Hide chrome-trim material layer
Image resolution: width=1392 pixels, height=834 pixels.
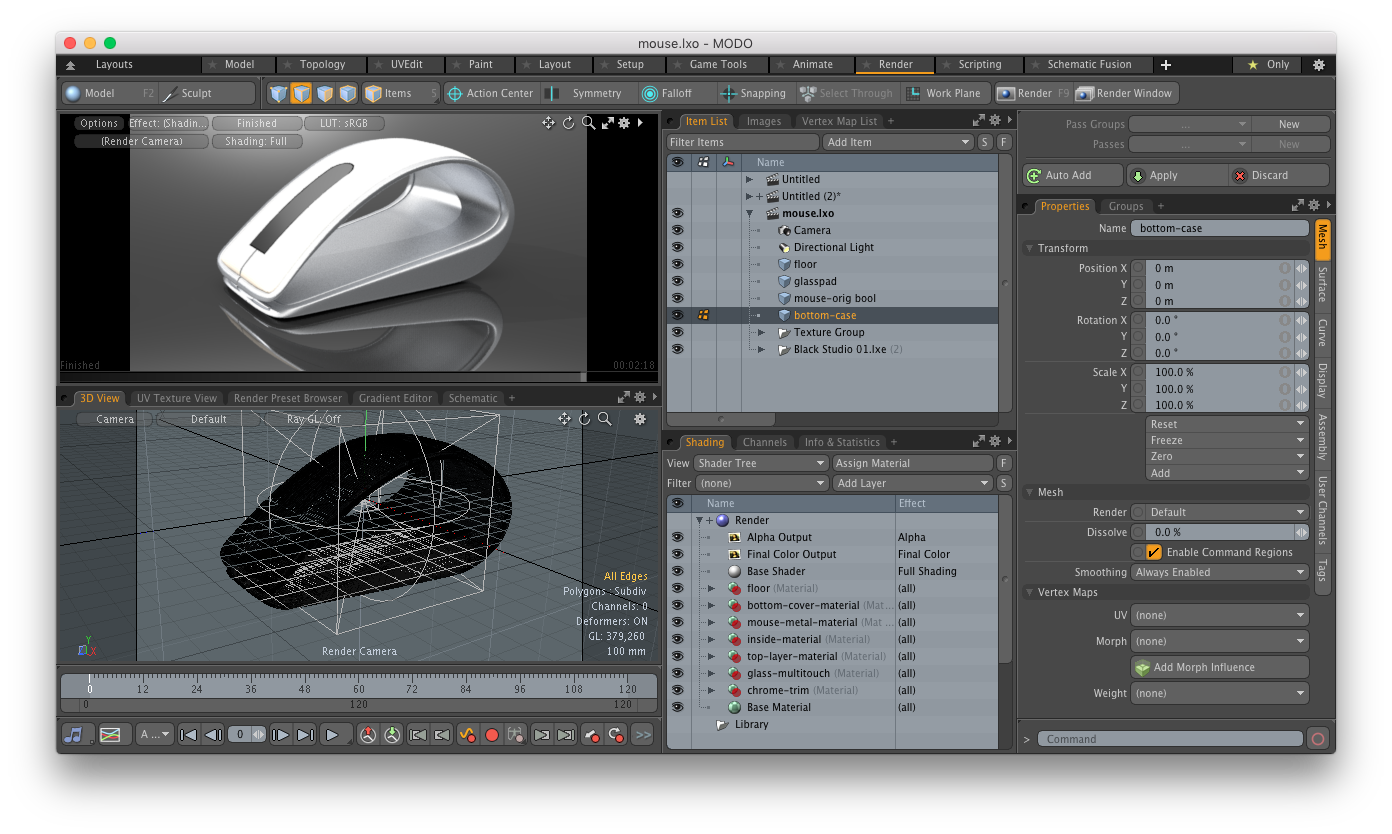[677, 690]
